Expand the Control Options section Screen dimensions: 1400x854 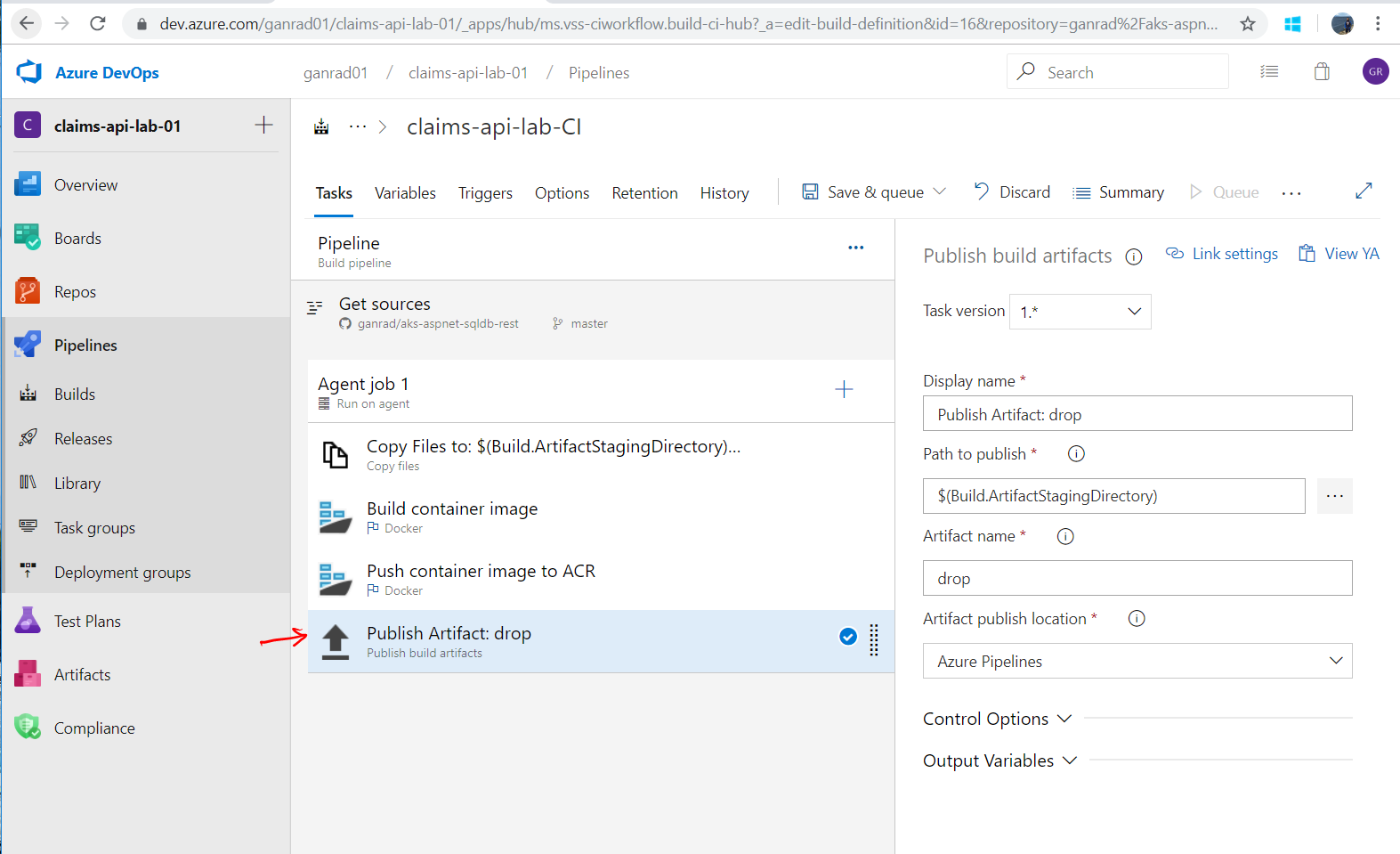998,719
